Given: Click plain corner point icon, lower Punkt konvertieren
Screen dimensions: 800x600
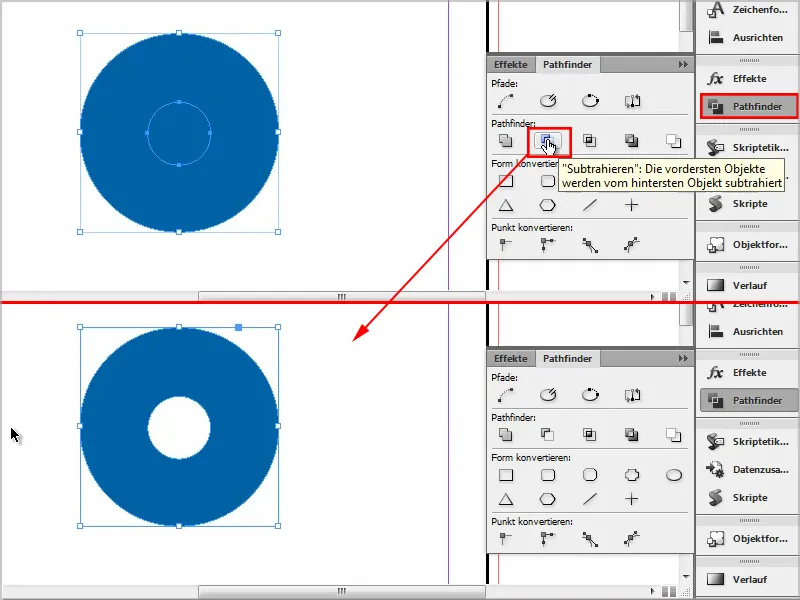Looking at the screenshot, I should click(x=506, y=539).
